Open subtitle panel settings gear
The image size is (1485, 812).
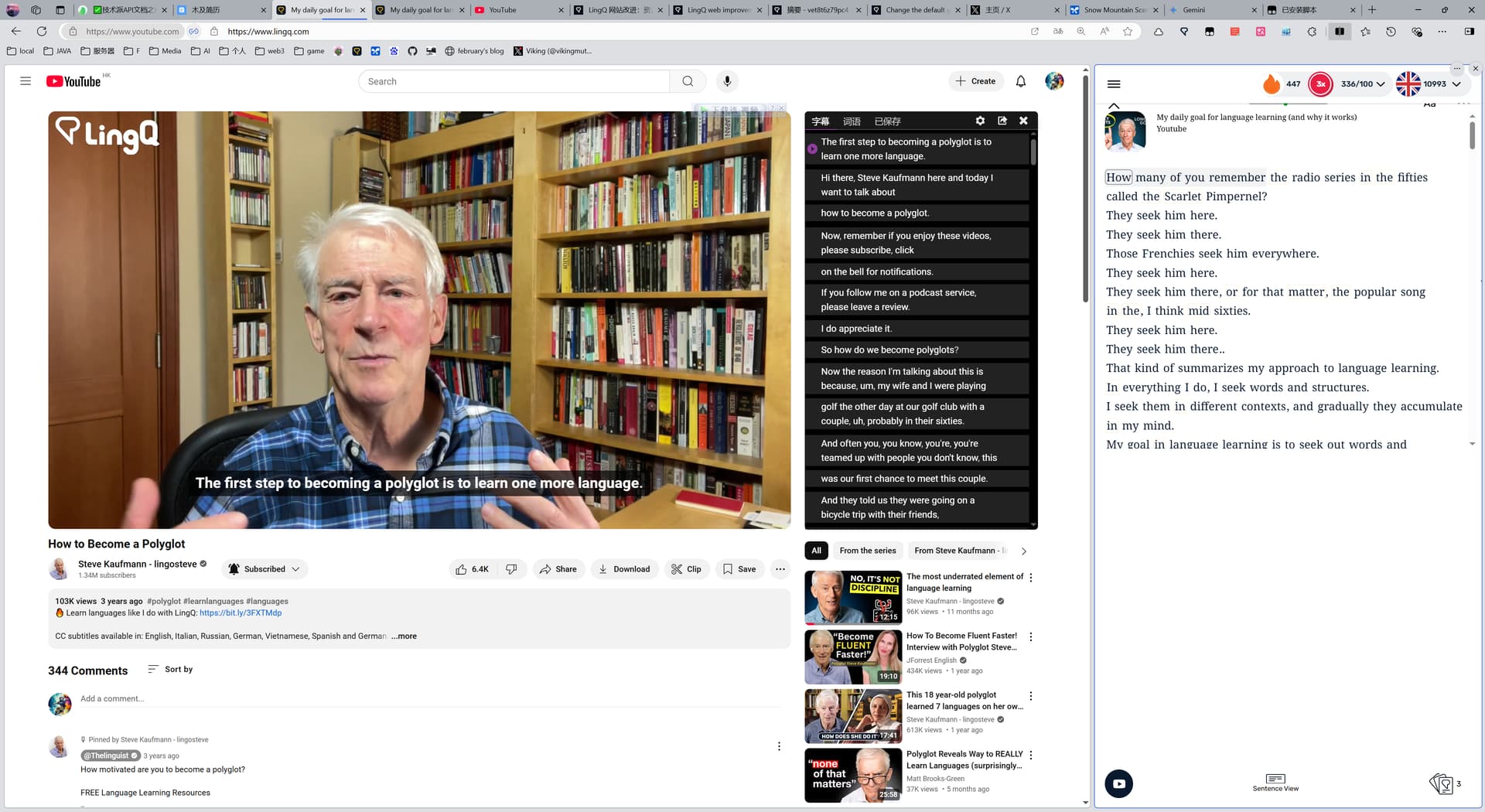pyautogui.click(x=980, y=121)
